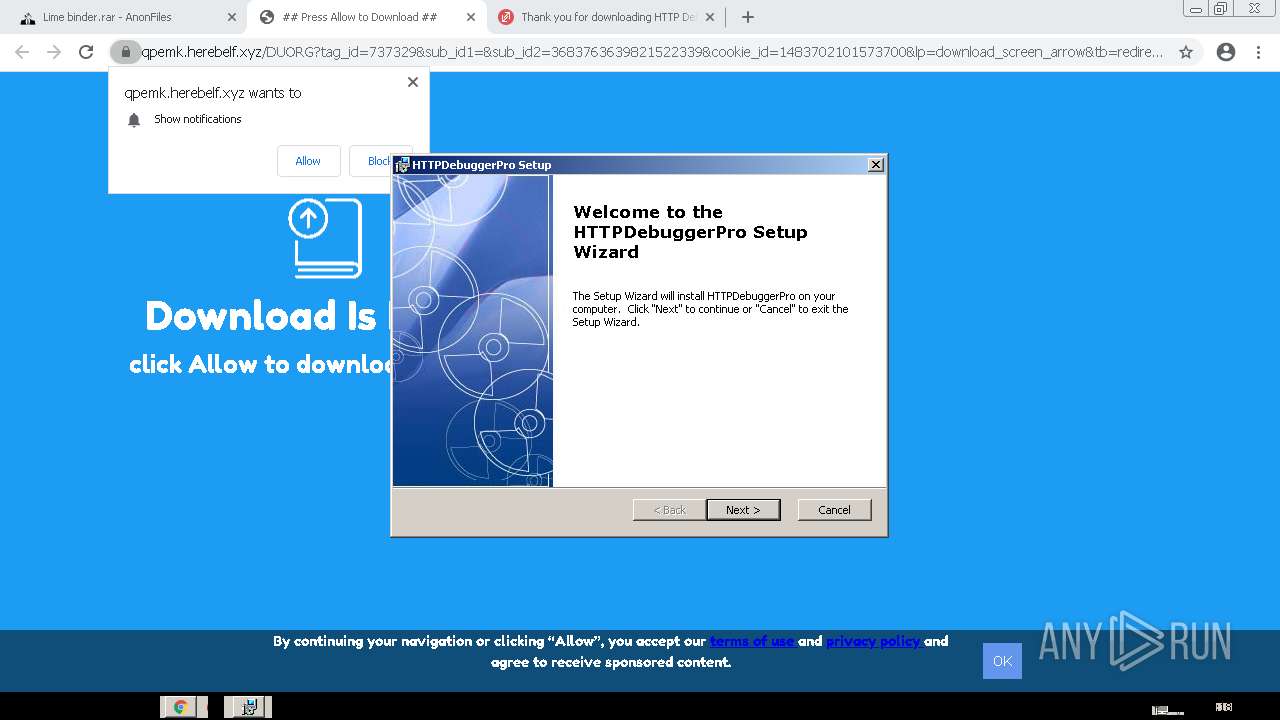Click the download book icon on page
1280x720 pixels.
[x=326, y=238]
